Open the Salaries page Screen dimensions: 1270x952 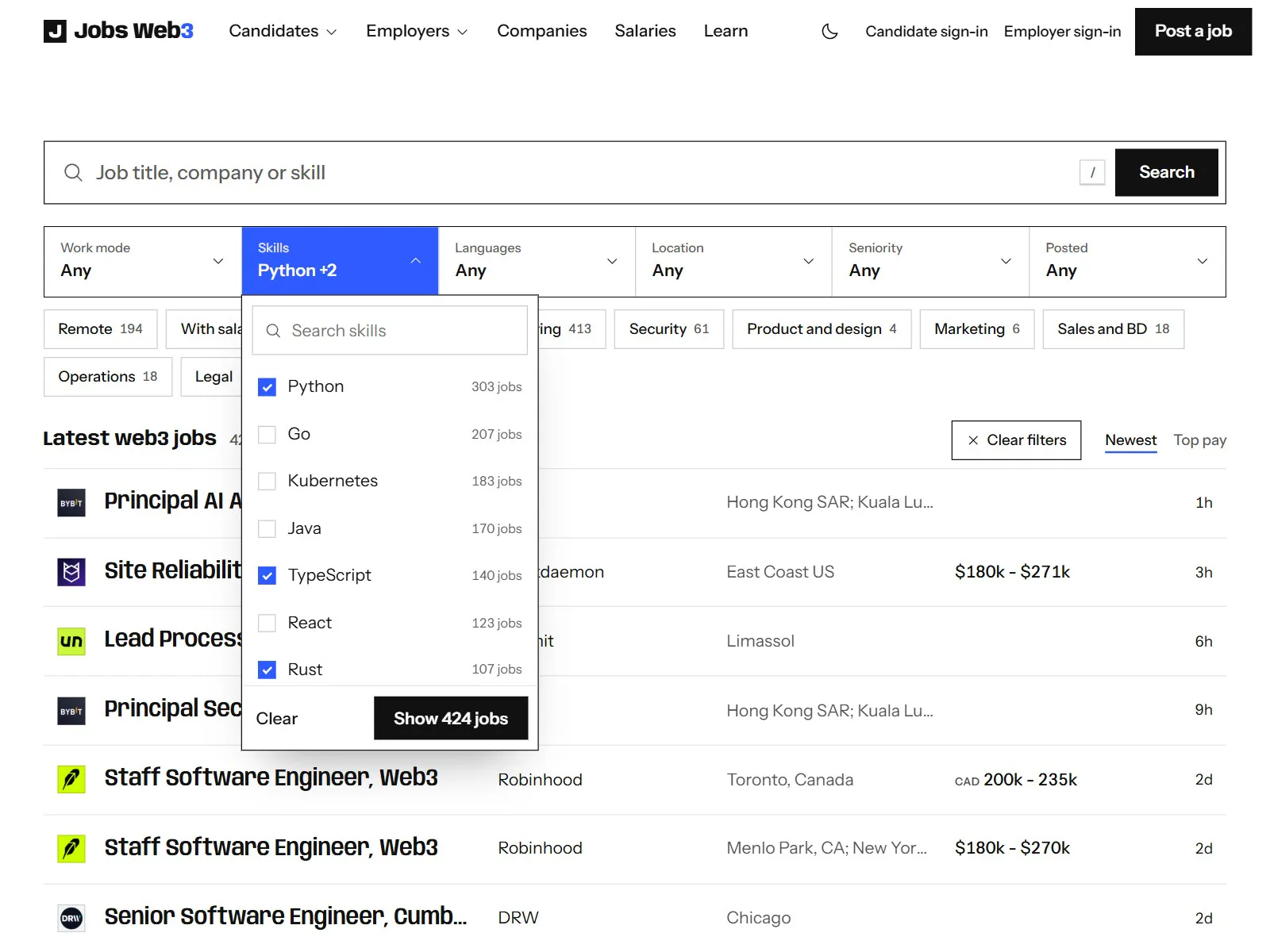[645, 31]
